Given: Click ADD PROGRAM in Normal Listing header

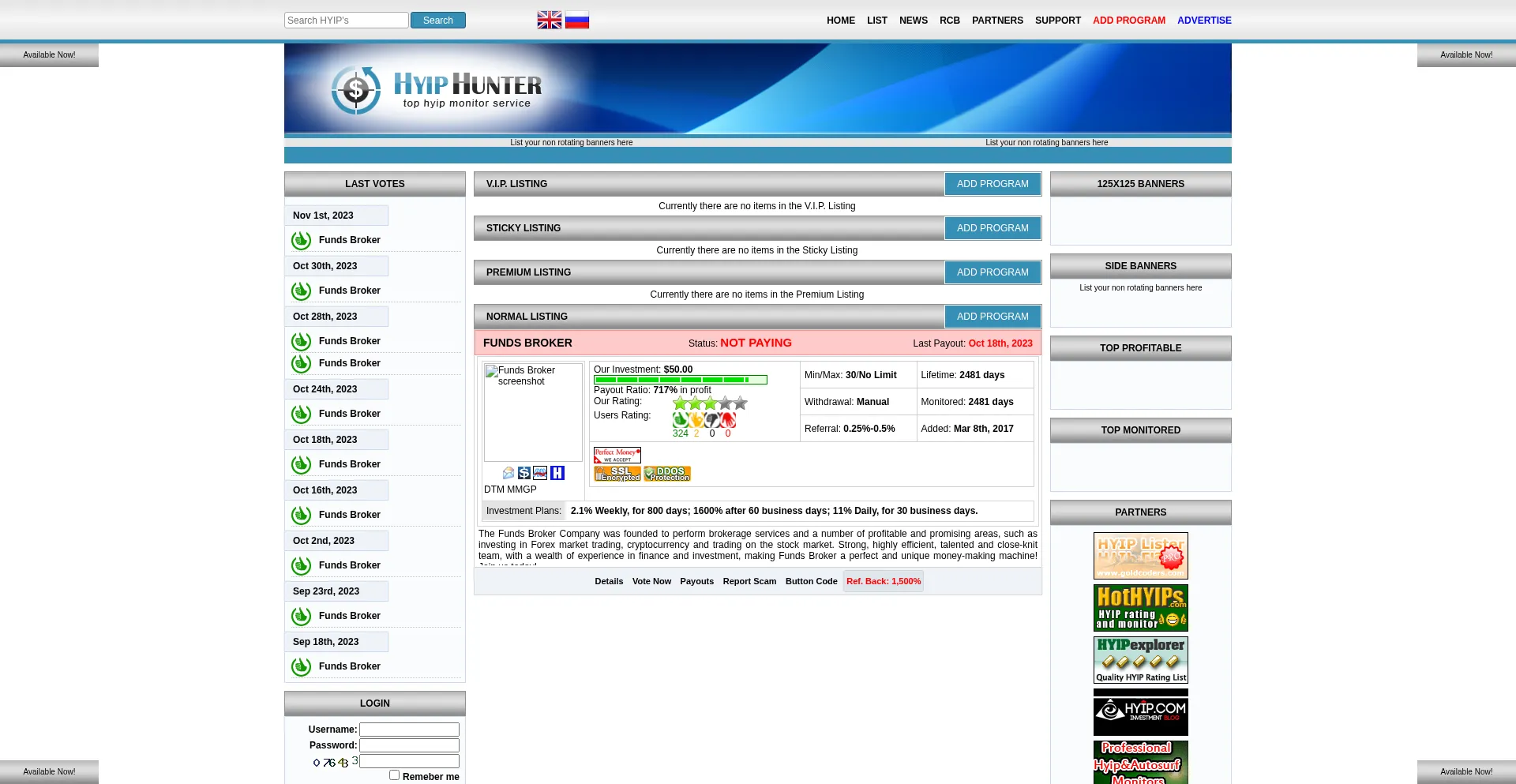Looking at the screenshot, I should [993, 317].
